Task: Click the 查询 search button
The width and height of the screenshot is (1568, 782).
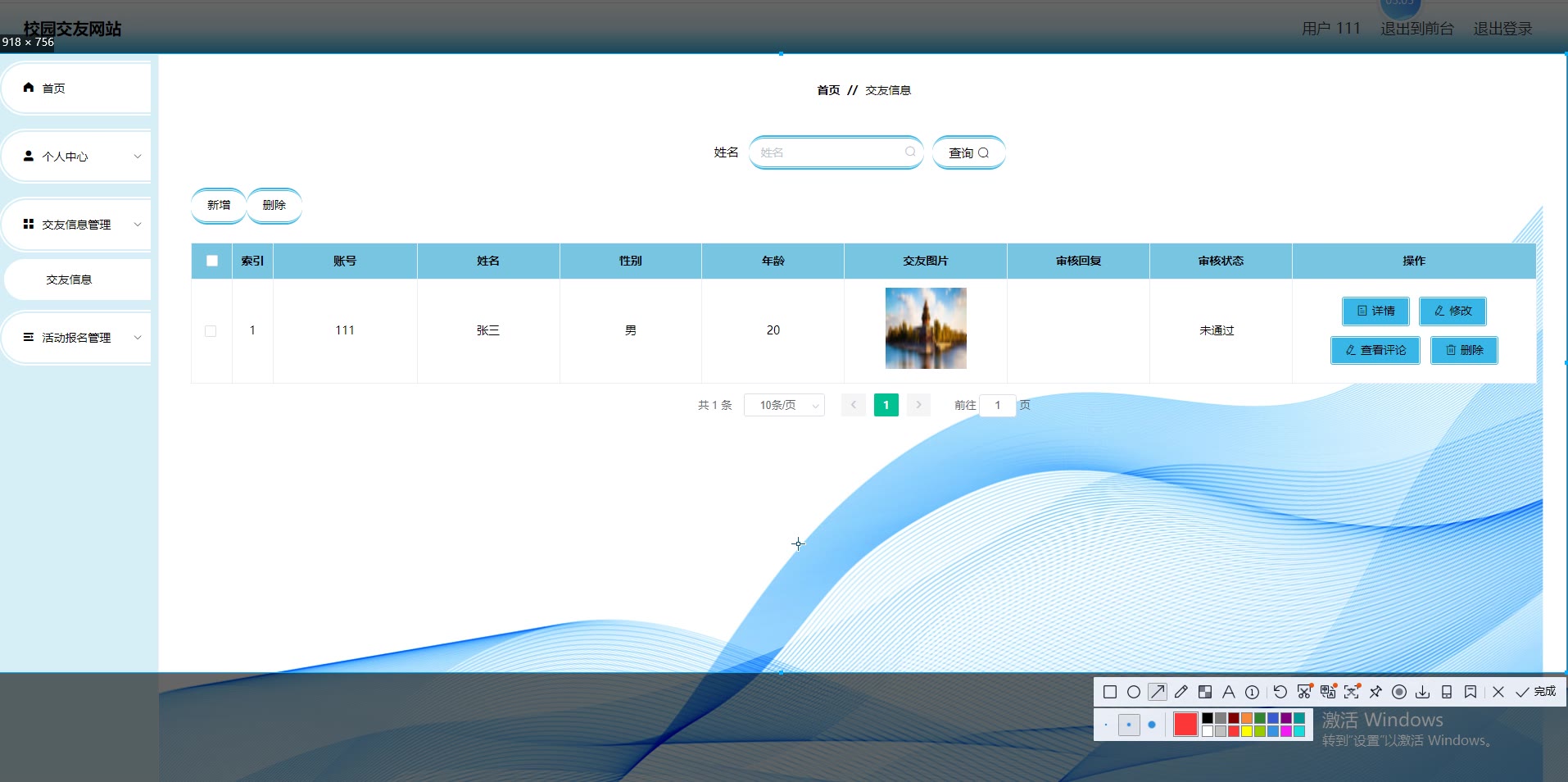Action: (x=969, y=152)
